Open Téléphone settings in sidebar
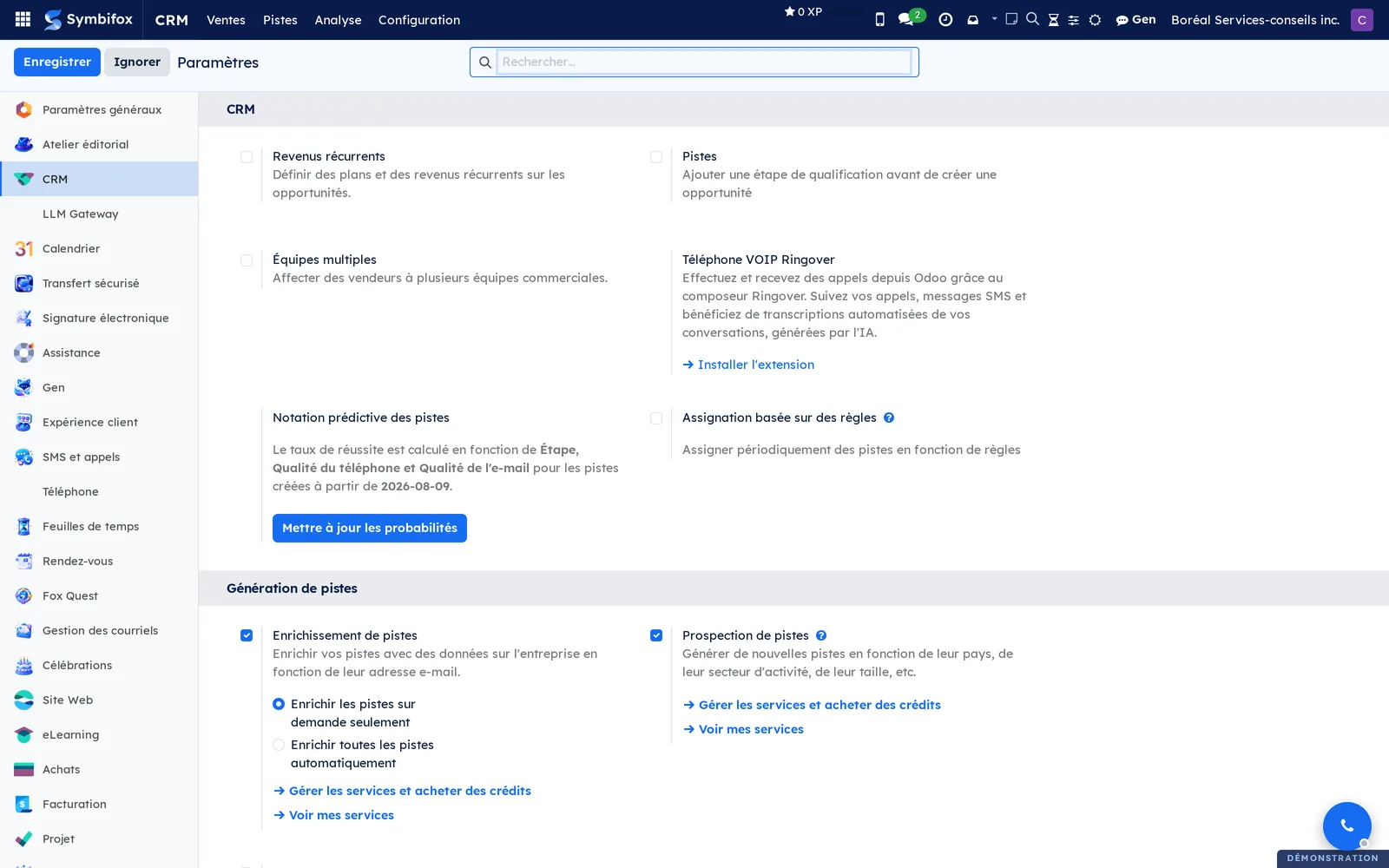The height and width of the screenshot is (868, 1389). (x=100, y=491)
